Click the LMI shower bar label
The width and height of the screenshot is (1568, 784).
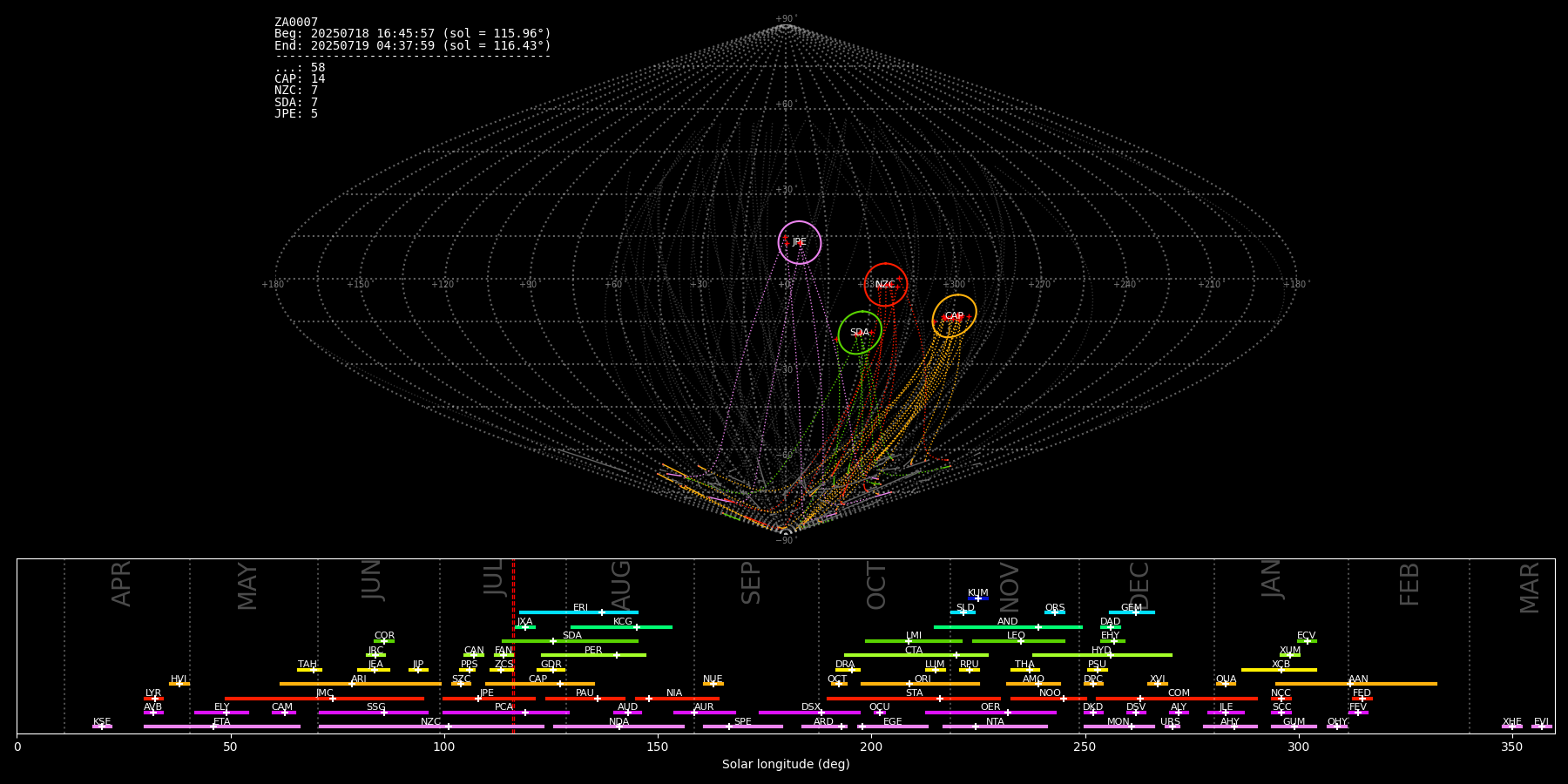point(914,636)
